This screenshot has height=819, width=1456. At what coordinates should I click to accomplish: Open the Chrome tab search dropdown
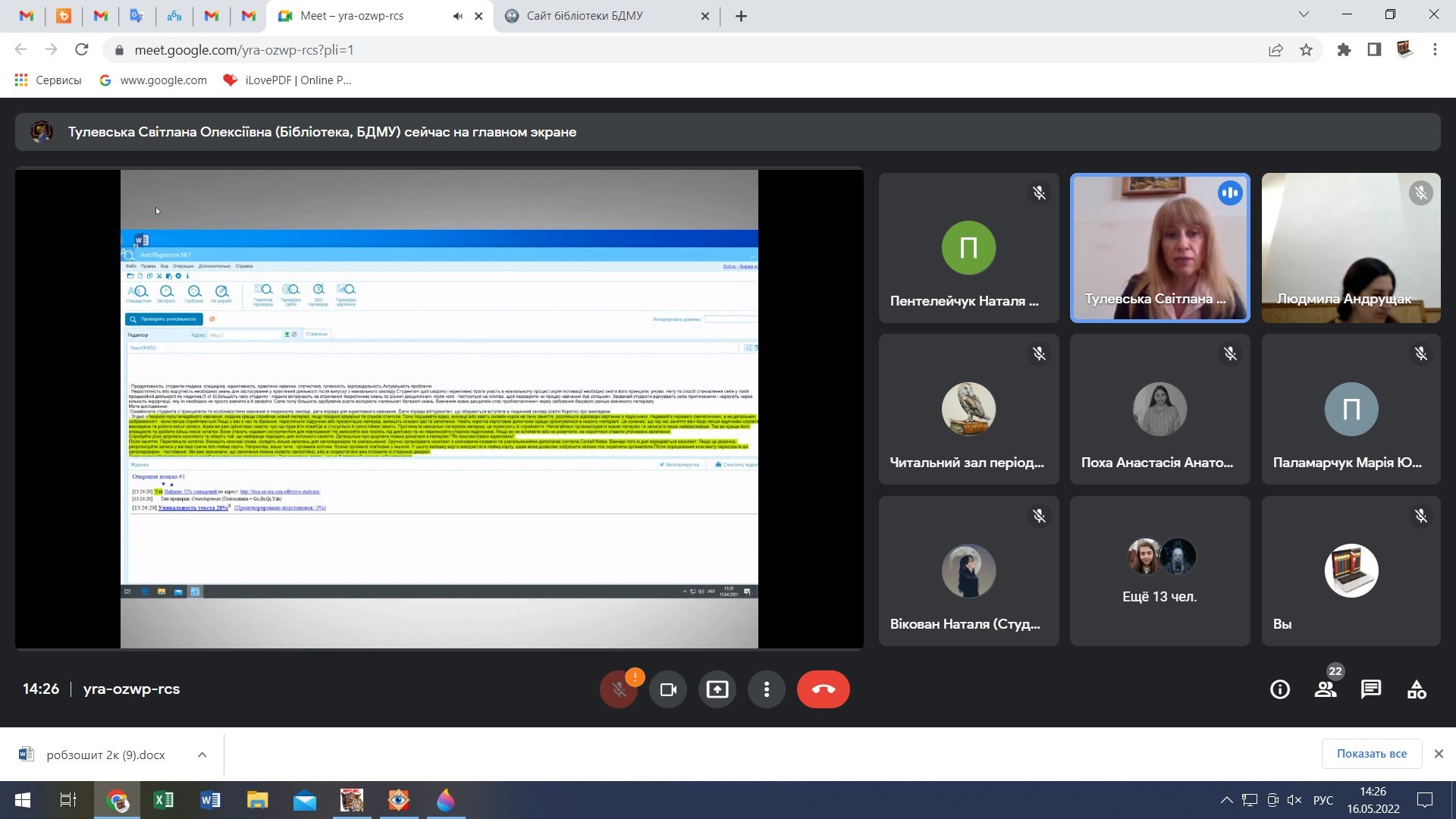tap(1304, 14)
